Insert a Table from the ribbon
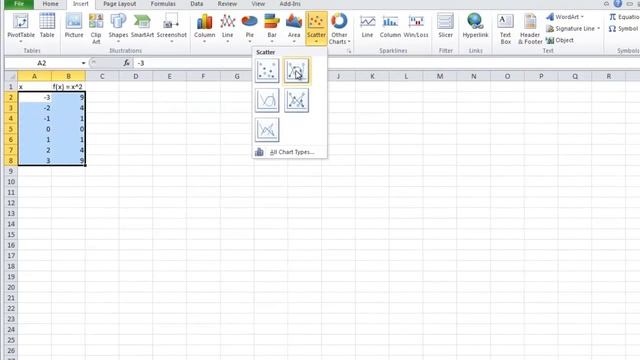 (x=47, y=26)
